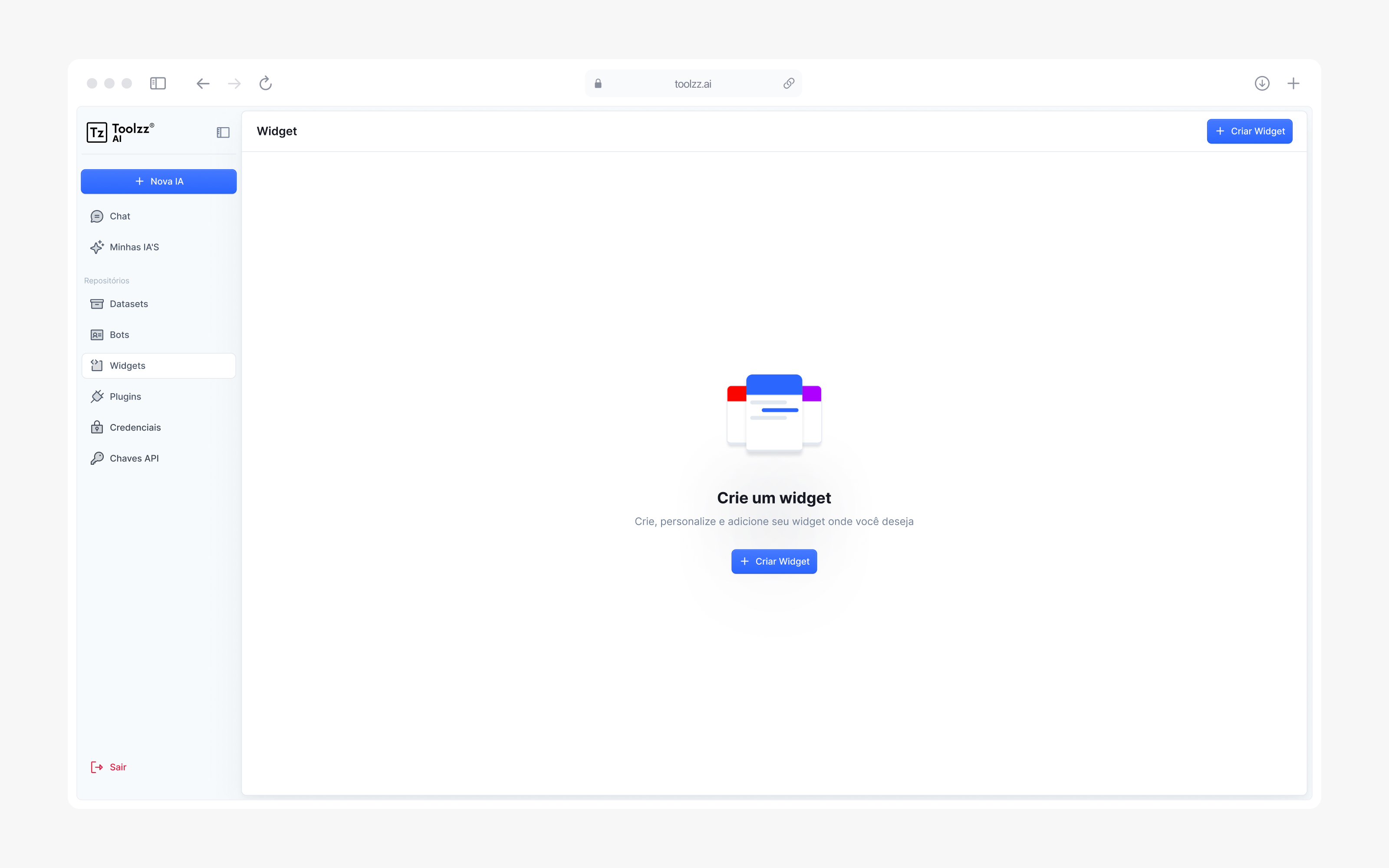This screenshot has height=868, width=1389.
Task: Open Chaves API key icon
Action: coord(97,459)
